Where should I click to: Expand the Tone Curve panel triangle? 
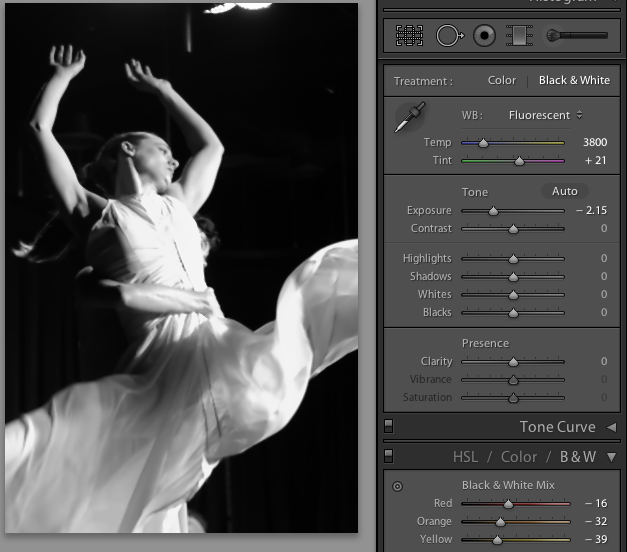[x=611, y=427]
